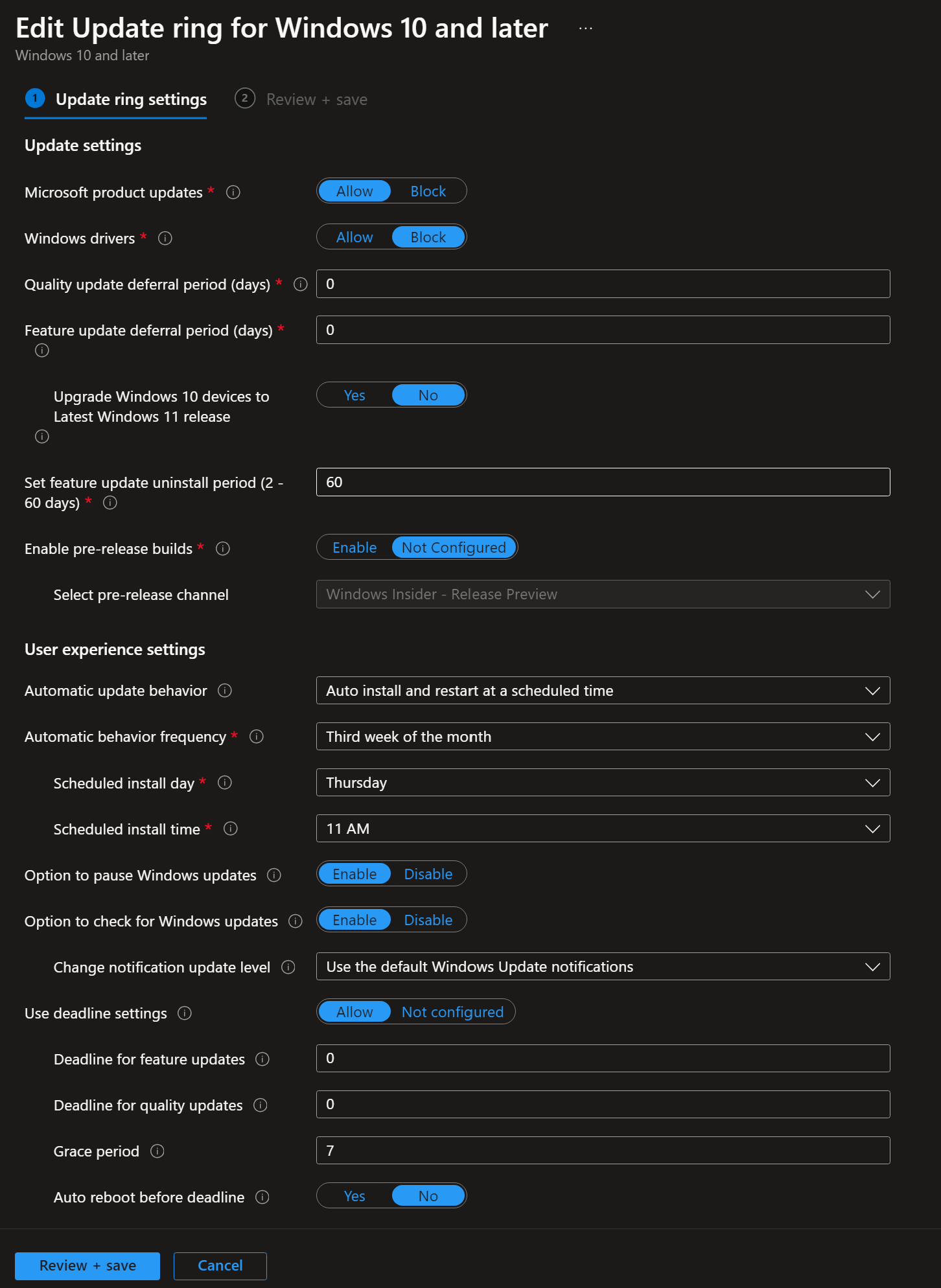
Task: Click info icon for Quality update deferral period
Action: click(x=301, y=284)
